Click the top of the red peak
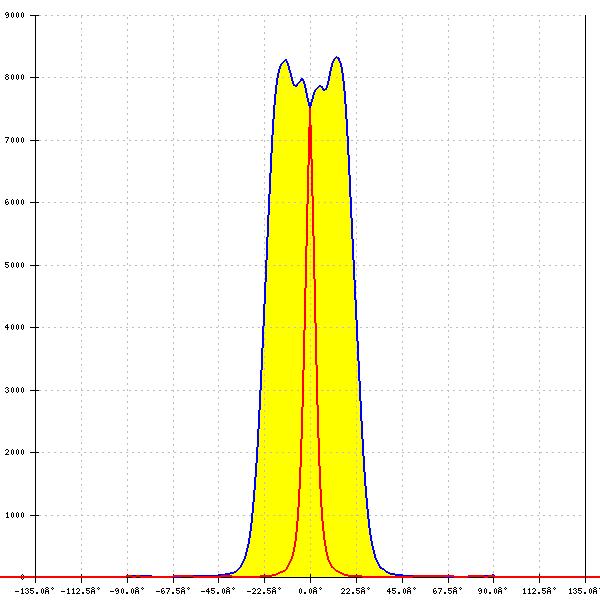 pyautogui.click(x=310, y=109)
